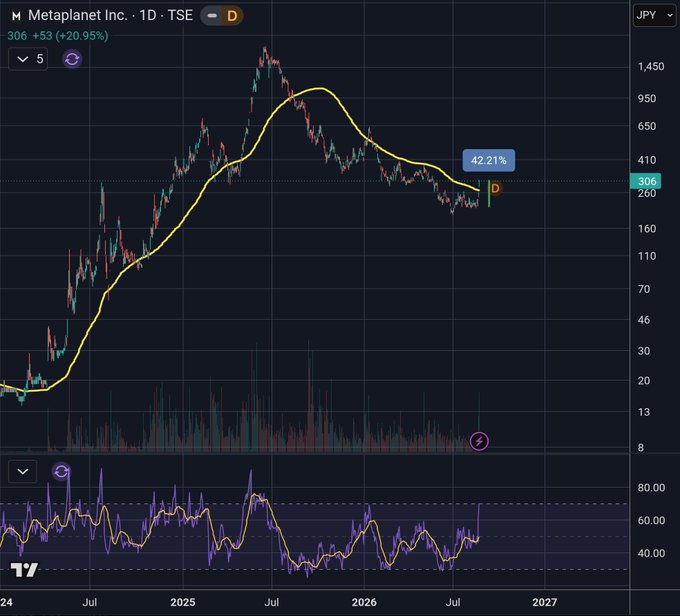Click the 160 price axis label
The image size is (680, 616).
pyautogui.click(x=647, y=229)
